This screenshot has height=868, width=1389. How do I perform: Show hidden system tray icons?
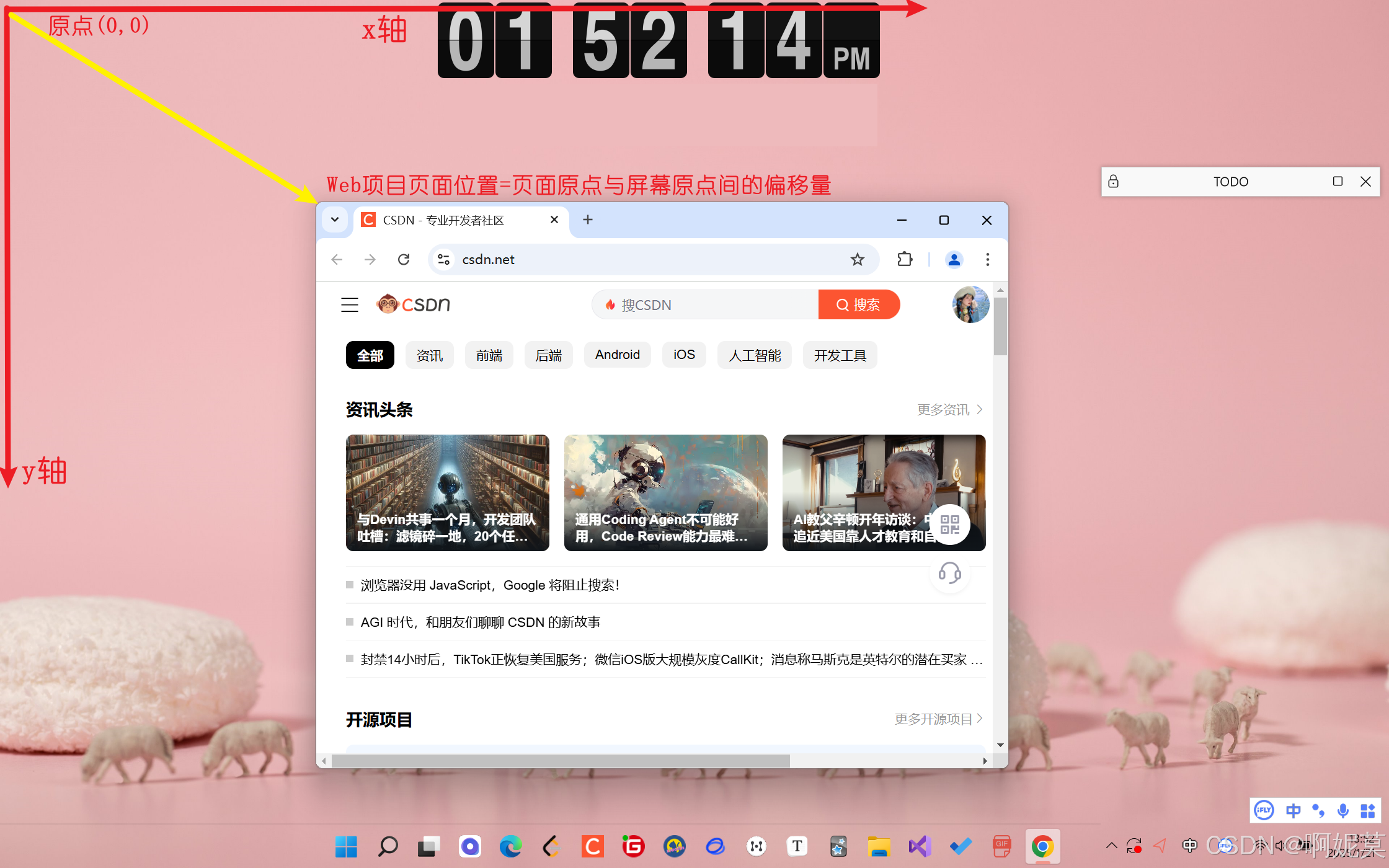tap(1111, 846)
